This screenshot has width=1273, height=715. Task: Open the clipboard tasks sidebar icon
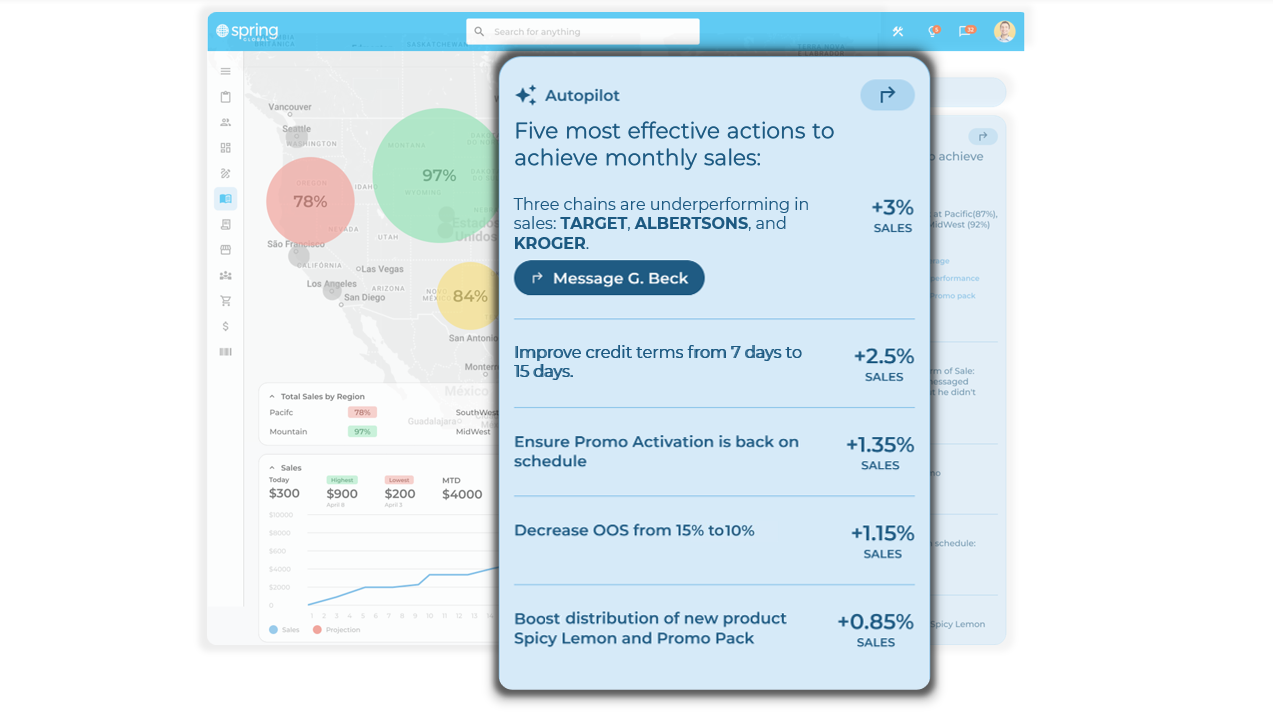point(225,97)
